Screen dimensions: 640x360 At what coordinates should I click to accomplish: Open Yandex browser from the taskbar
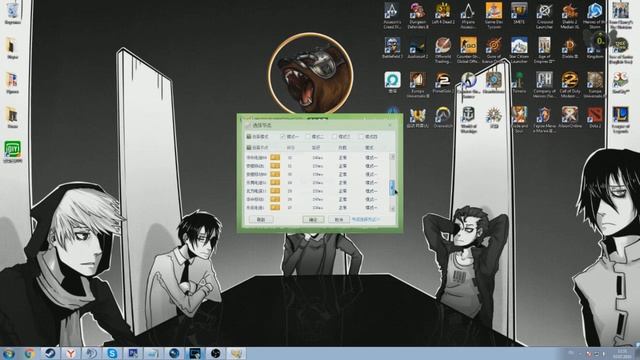click(71, 353)
